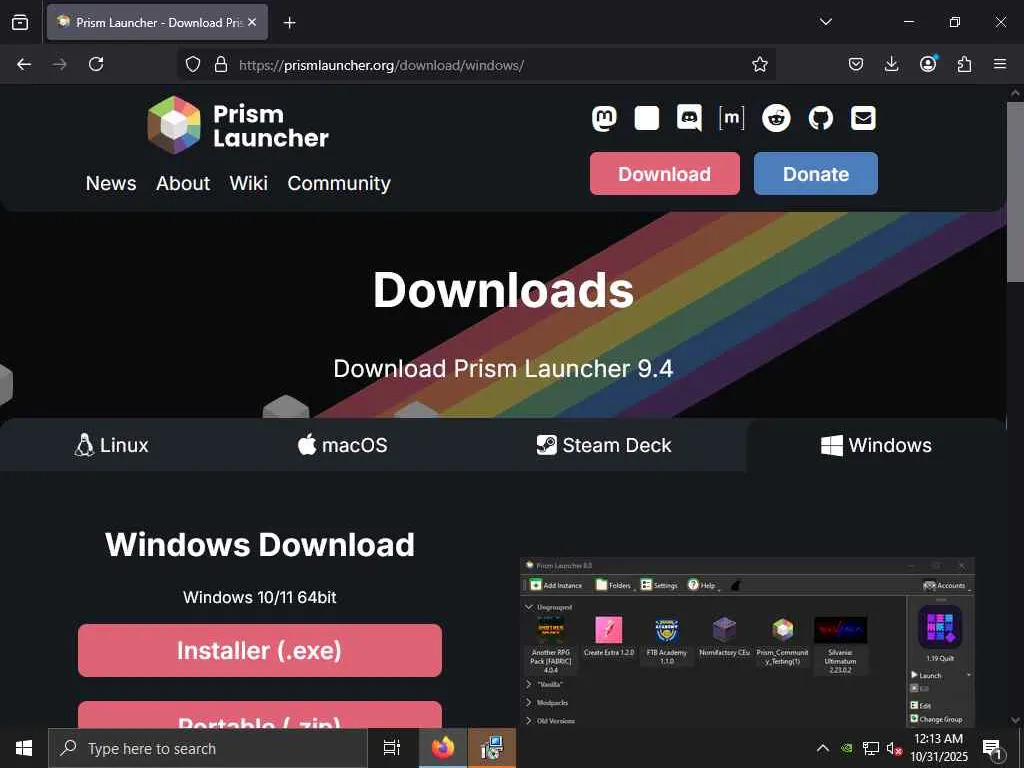The image size is (1024, 768).
Task: Open the Mastodon social link icon
Action: [604, 118]
